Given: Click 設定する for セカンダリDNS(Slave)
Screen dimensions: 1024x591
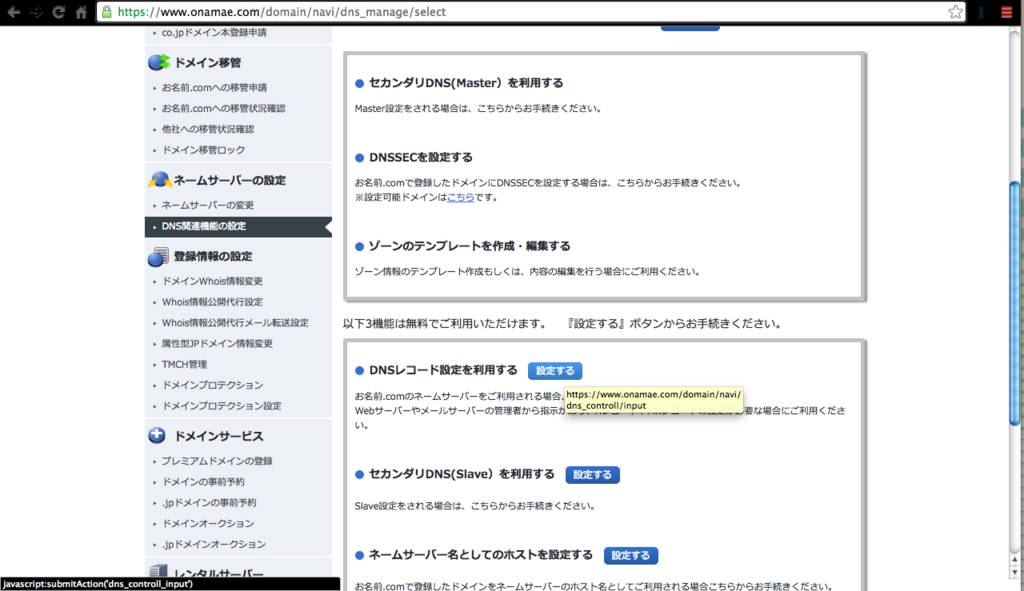Looking at the screenshot, I should coord(592,475).
